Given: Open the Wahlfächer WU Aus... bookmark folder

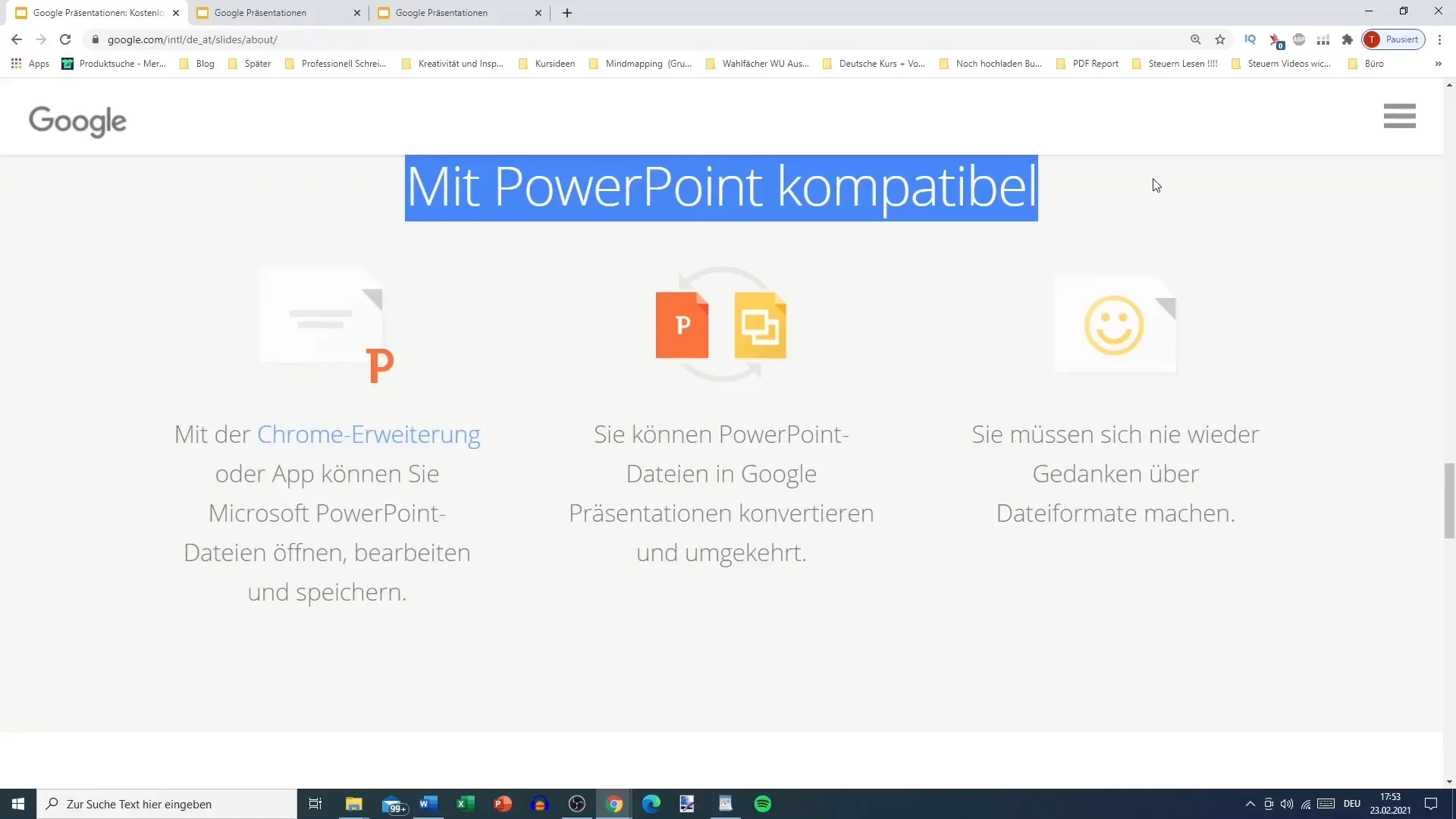Looking at the screenshot, I should [x=757, y=64].
